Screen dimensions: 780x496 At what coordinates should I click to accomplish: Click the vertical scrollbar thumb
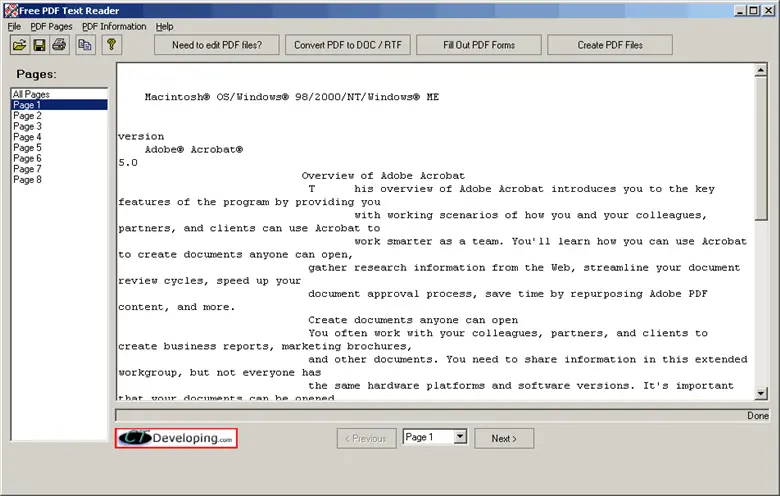(760, 148)
